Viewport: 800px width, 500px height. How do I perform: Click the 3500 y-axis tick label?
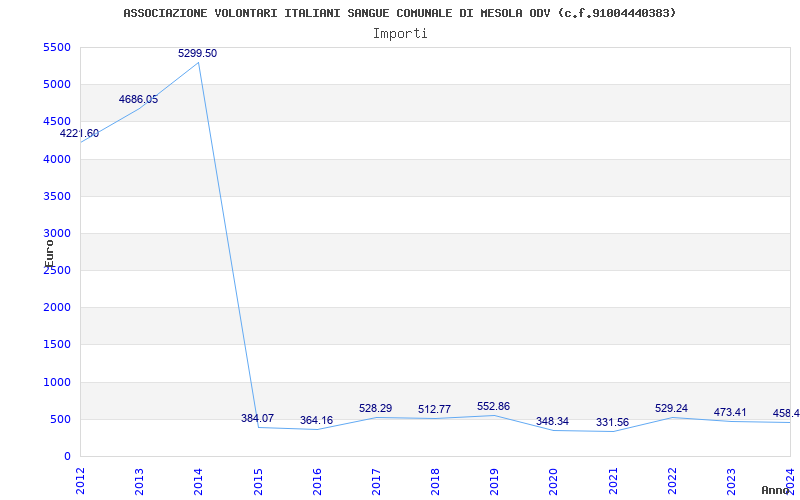pos(57,196)
